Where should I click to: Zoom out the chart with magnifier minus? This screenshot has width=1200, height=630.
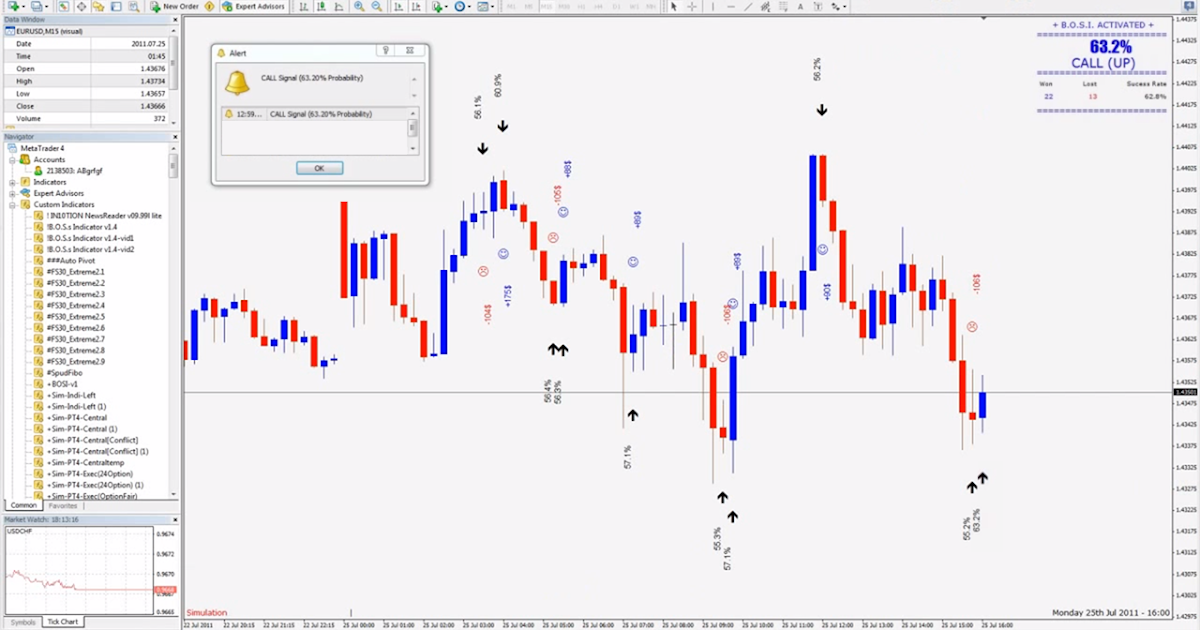click(376, 6)
